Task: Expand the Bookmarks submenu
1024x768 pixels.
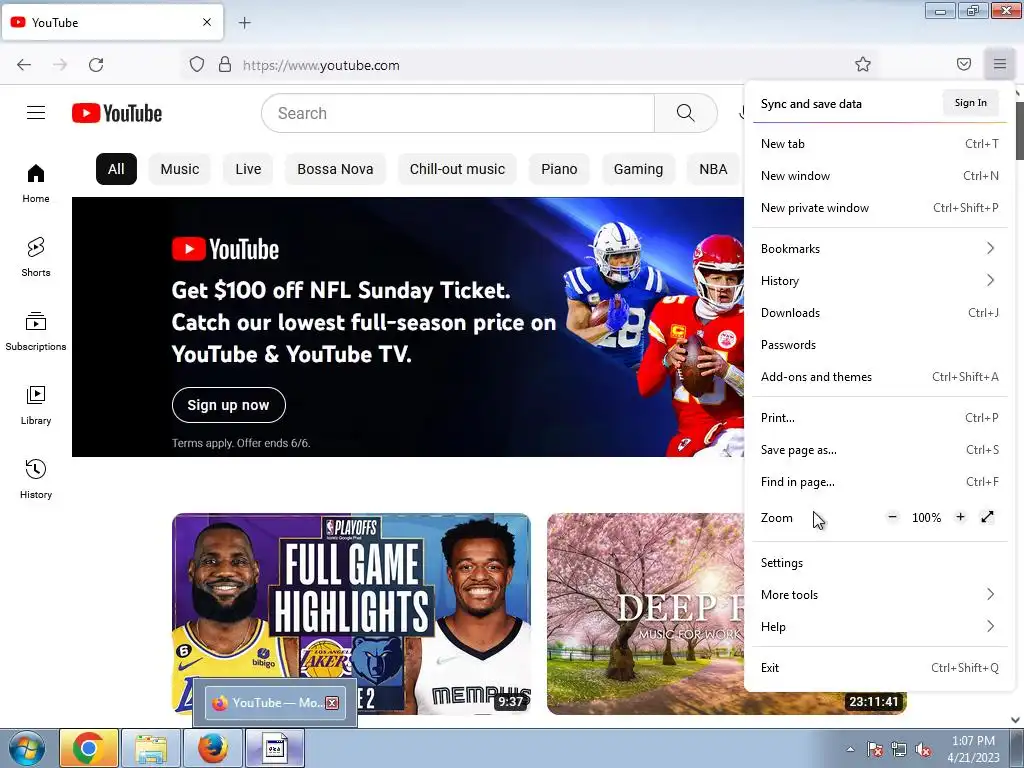Action: 880,249
